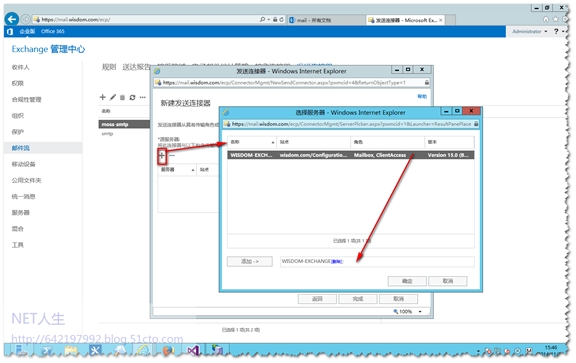The width and height of the screenshot is (576, 363).
Task: Reload the page with the address bar refresh icon
Action: pyautogui.click(x=281, y=19)
